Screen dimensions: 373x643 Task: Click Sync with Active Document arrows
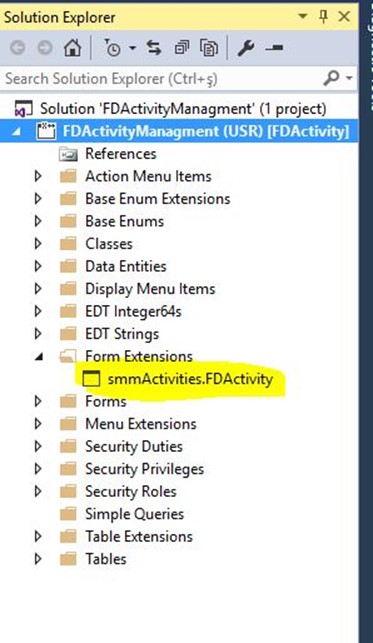click(154, 48)
